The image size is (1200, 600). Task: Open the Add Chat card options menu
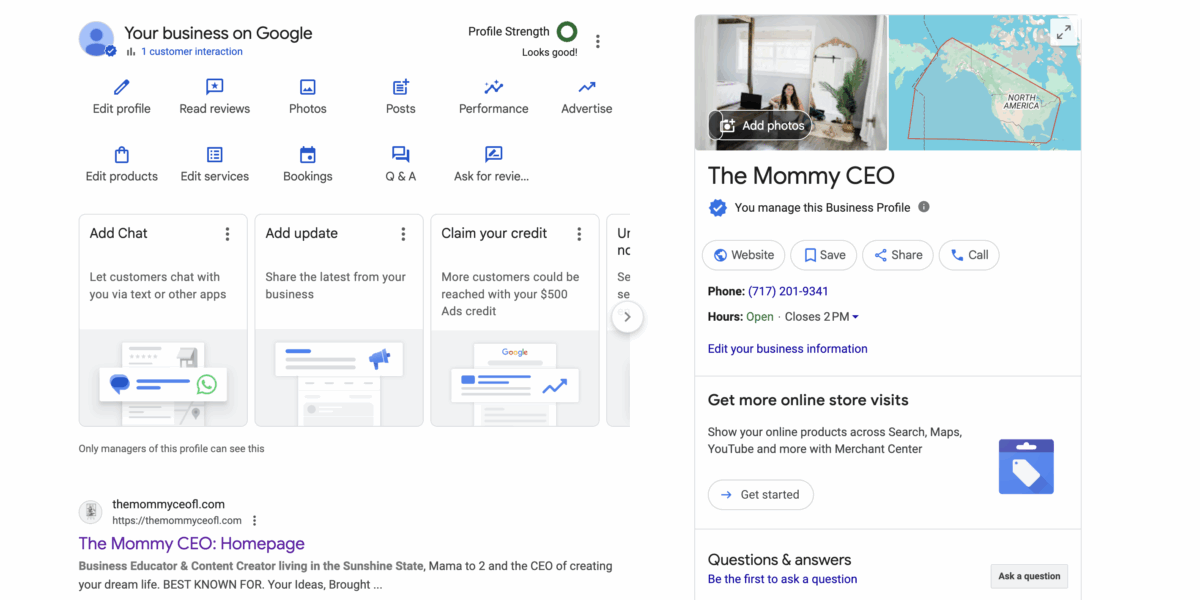227,234
